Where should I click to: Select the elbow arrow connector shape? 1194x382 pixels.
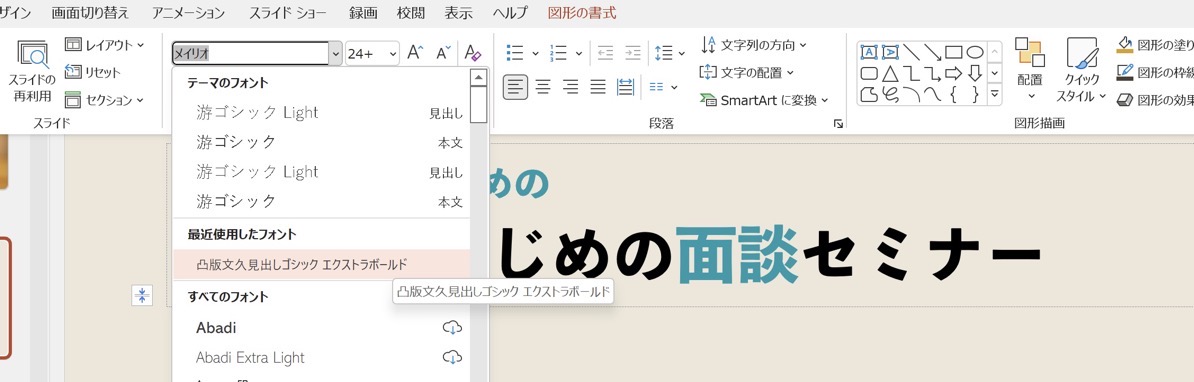point(933,73)
